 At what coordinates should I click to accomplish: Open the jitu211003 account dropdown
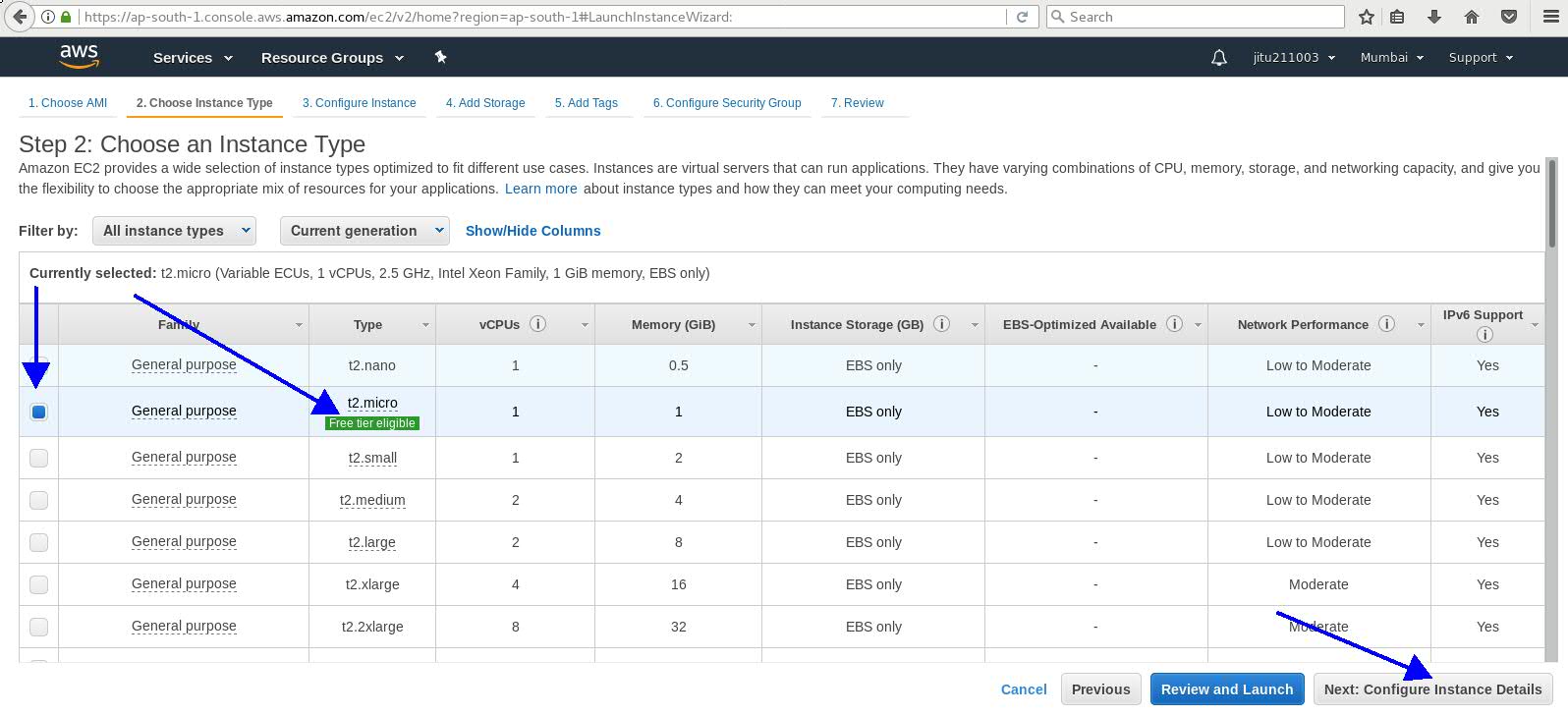(1294, 58)
